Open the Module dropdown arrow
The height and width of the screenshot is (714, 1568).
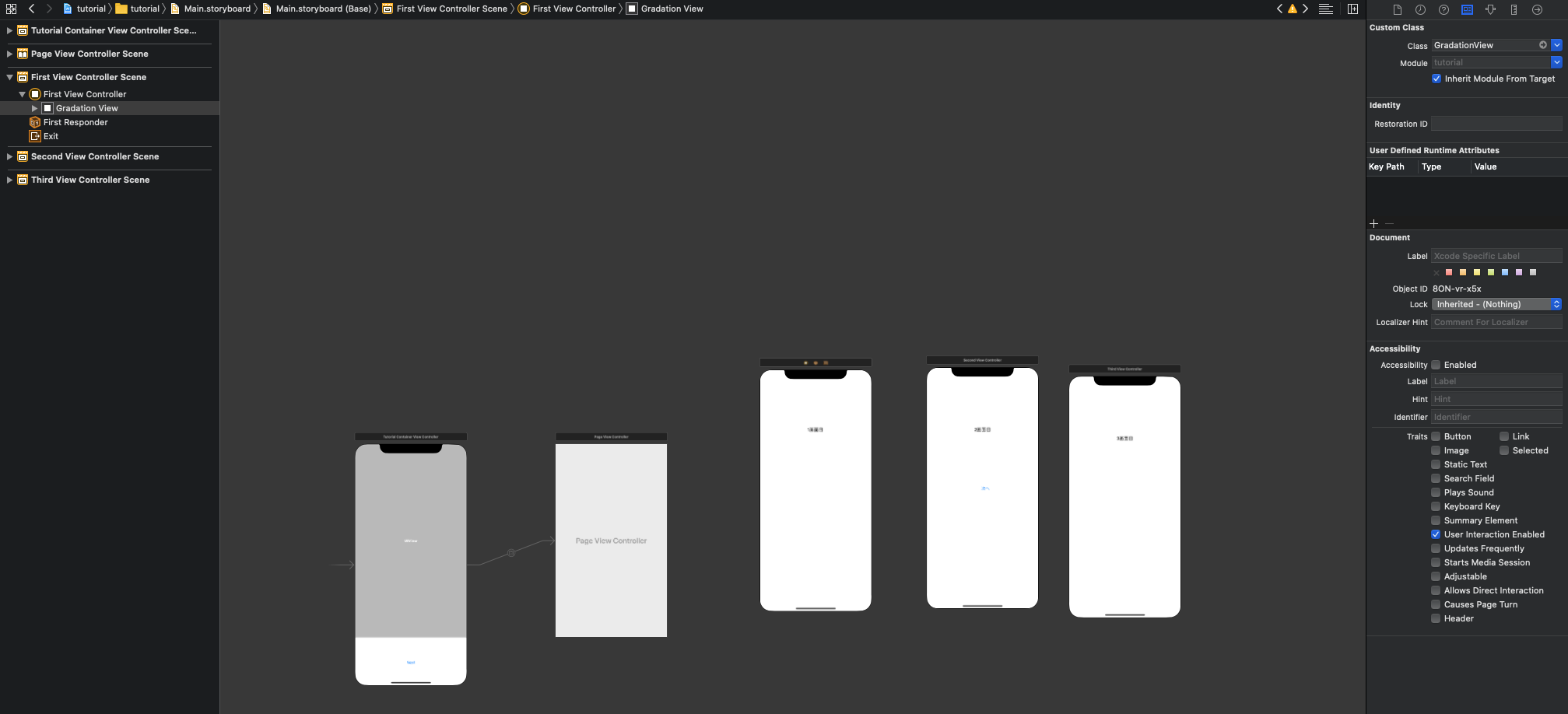pyautogui.click(x=1556, y=62)
